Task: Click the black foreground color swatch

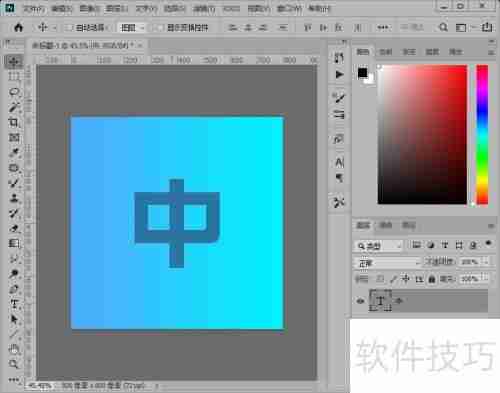Action: coord(363,72)
